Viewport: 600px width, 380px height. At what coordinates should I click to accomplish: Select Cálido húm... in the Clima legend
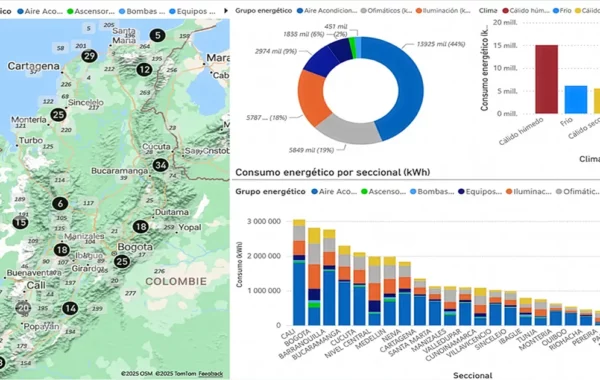(x=526, y=11)
